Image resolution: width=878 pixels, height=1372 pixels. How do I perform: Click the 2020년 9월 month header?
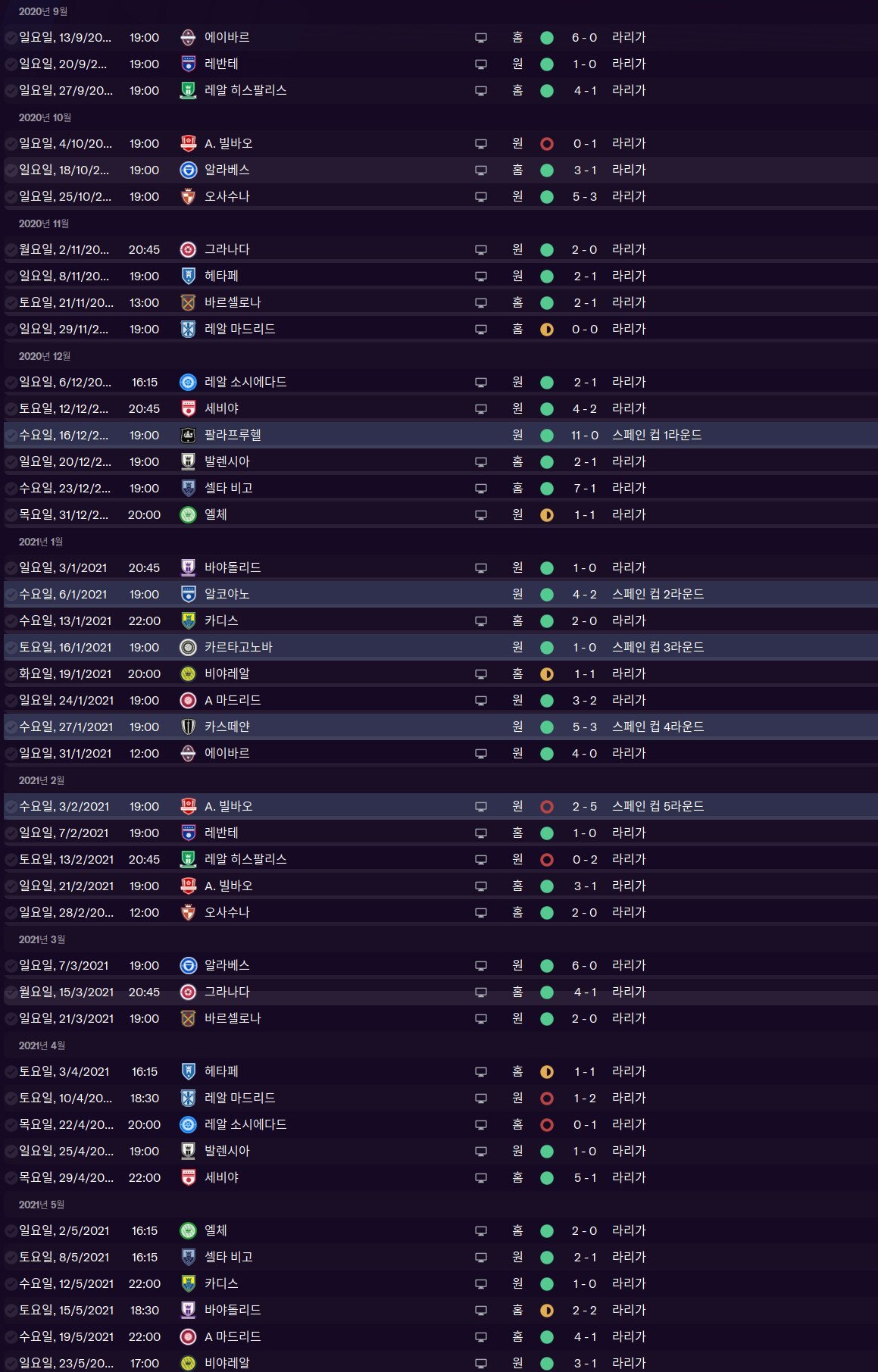click(x=42, y=11)
